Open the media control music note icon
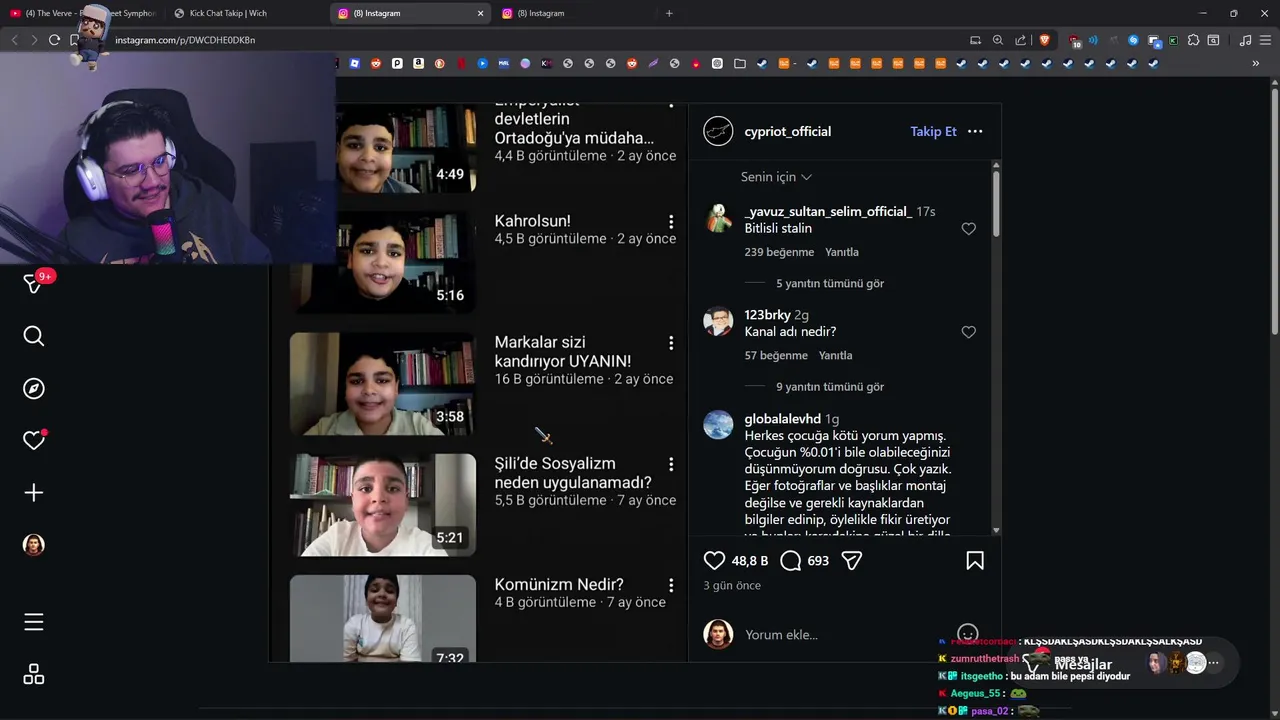 tap(1245, 40)
